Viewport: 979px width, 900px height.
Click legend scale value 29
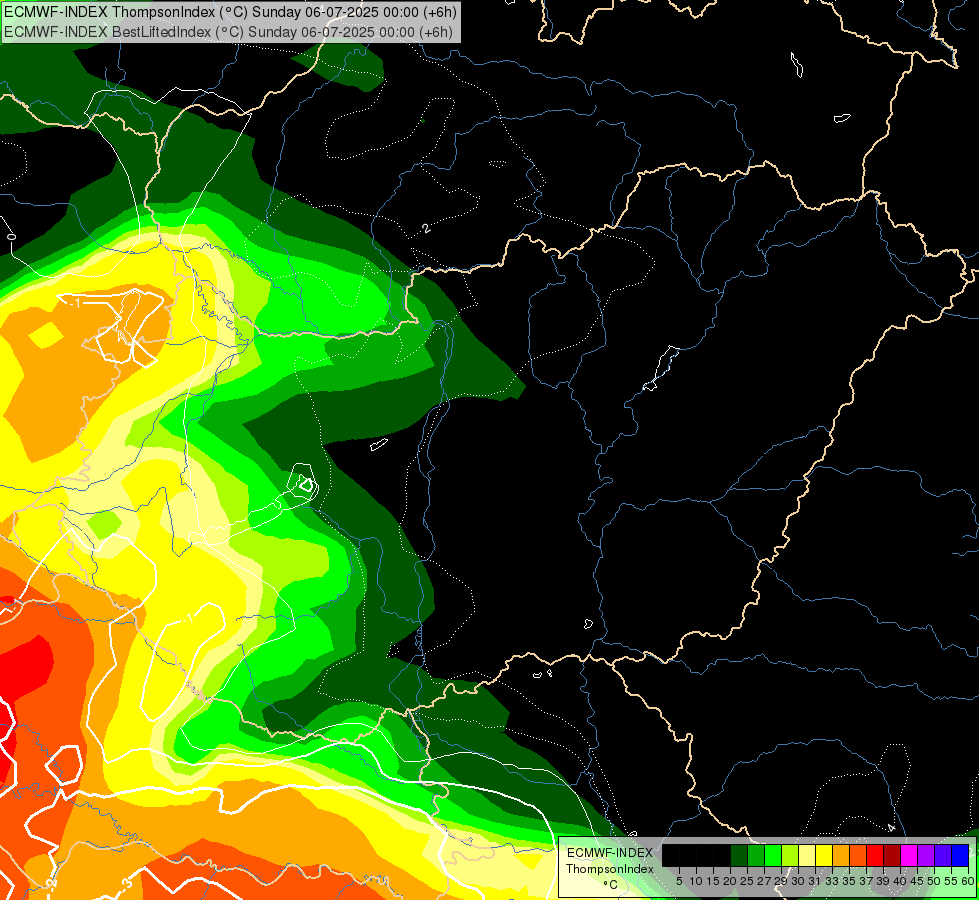781,881
